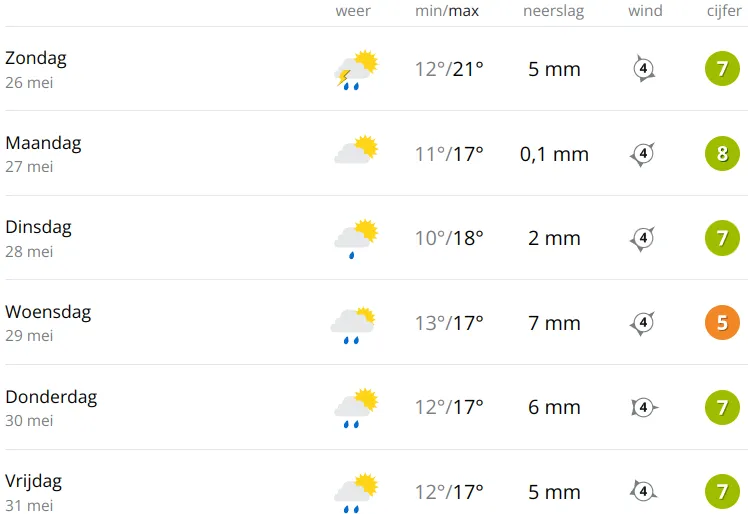Click the wind compass icon for Zondag
748x514 pixels.
tap(644, 69)
